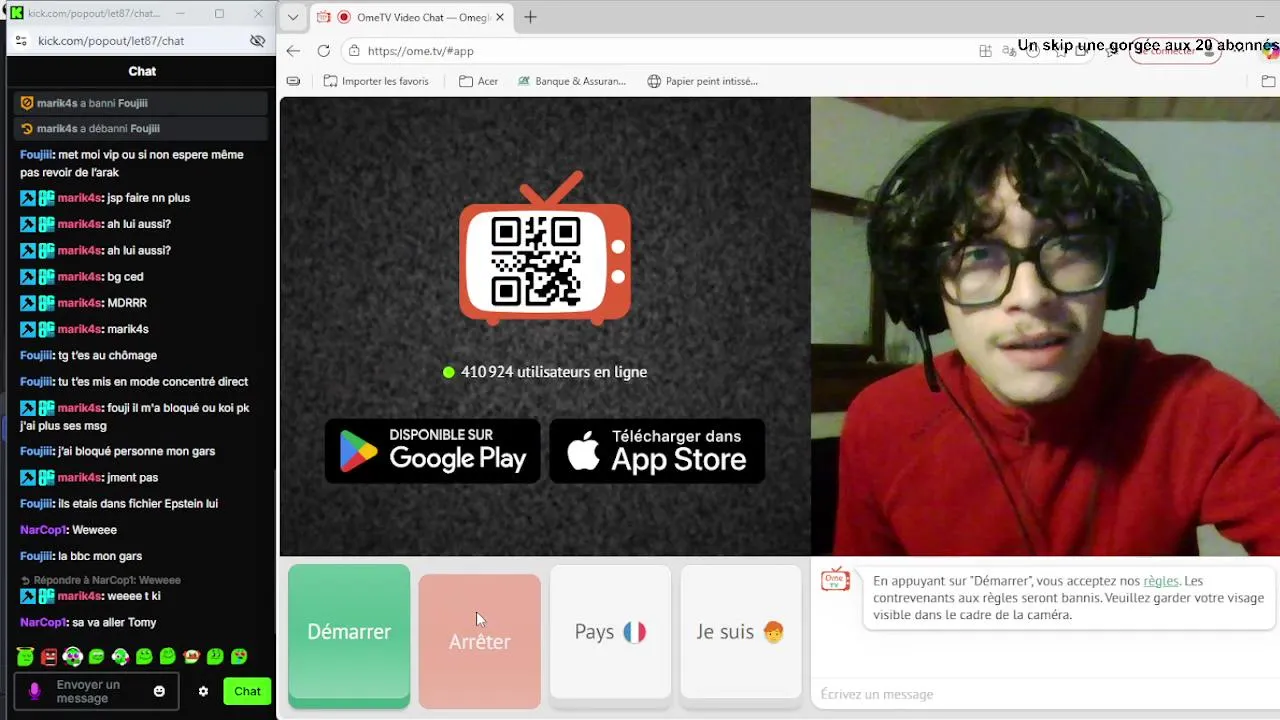Go back in the OmeTV browser window
Image resolution: width=1280 pixels, height=720 pixels.
293,51
